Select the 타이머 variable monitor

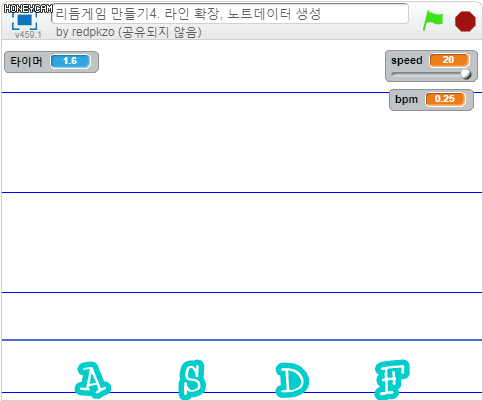click(x=51, y=62)
